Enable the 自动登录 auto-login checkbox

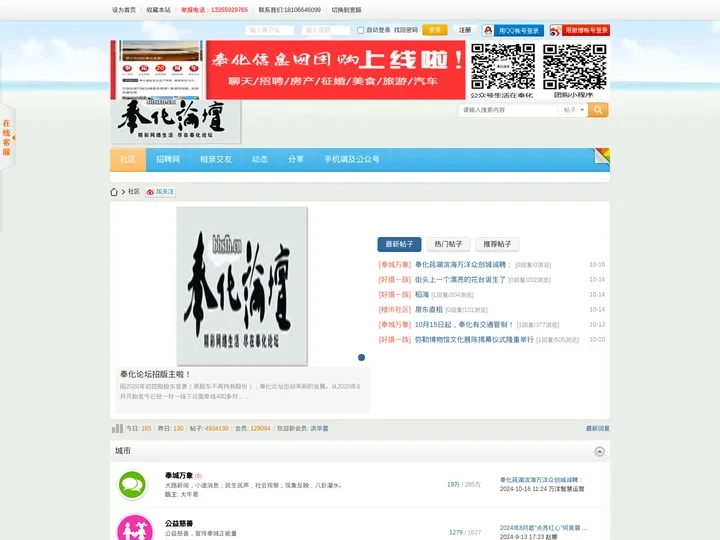[x=361, y=30]
